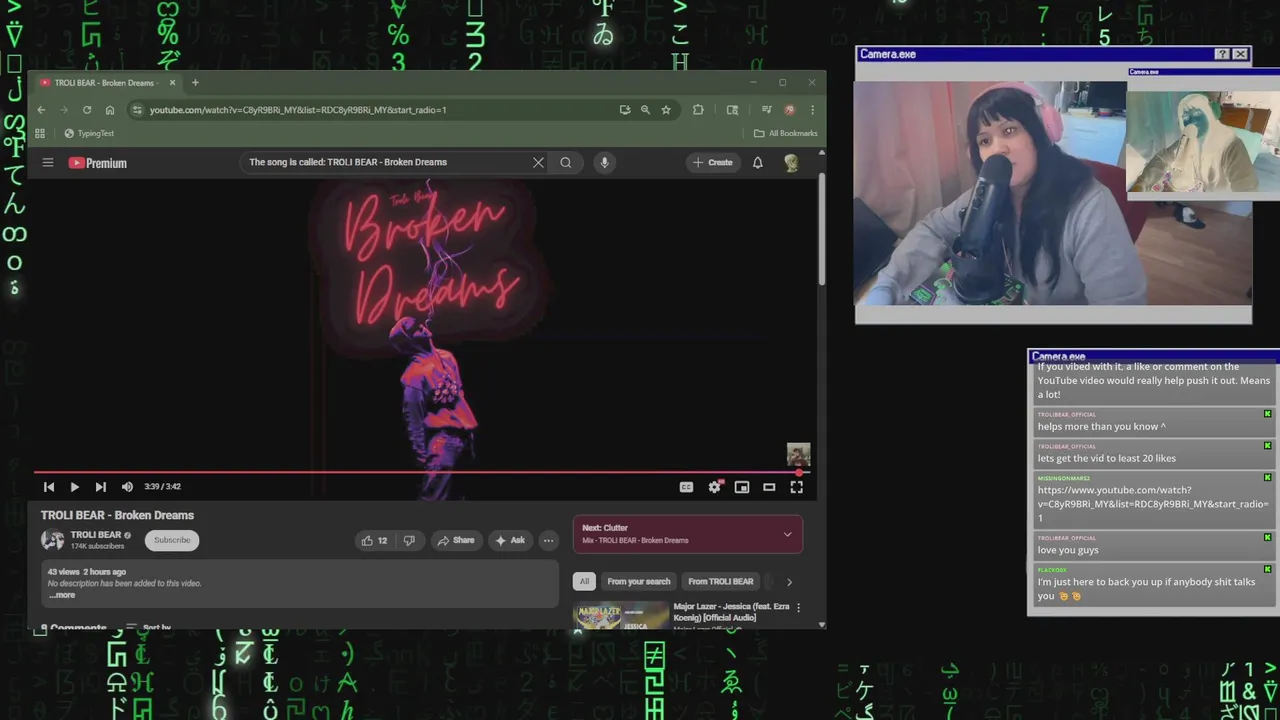Open Major Lazer Jessica video thumbnail
The image size is (1280, 720).
click(x=621, y=615)
